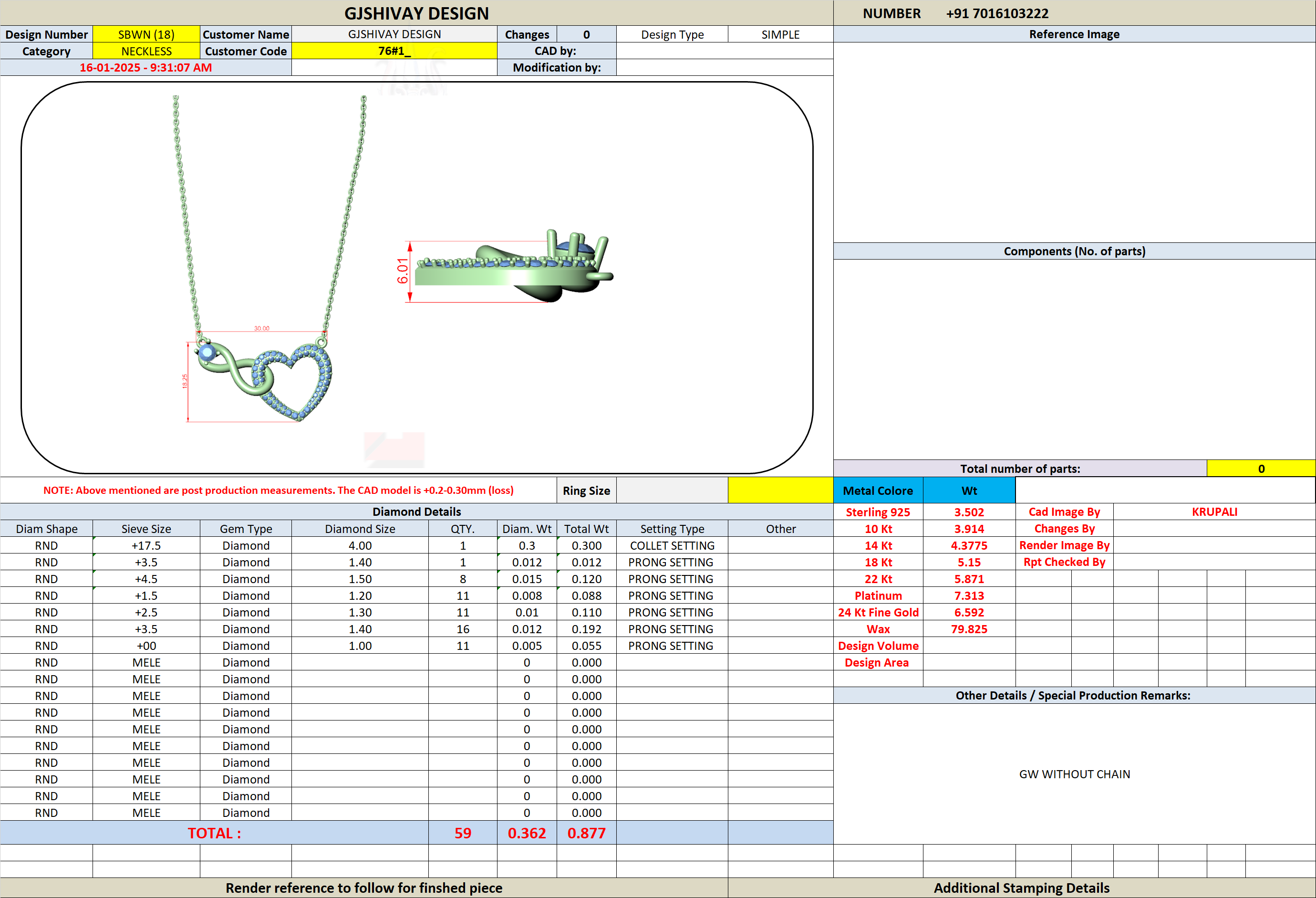Select the Design Number cell SBWN (18)

click(146, 34)
